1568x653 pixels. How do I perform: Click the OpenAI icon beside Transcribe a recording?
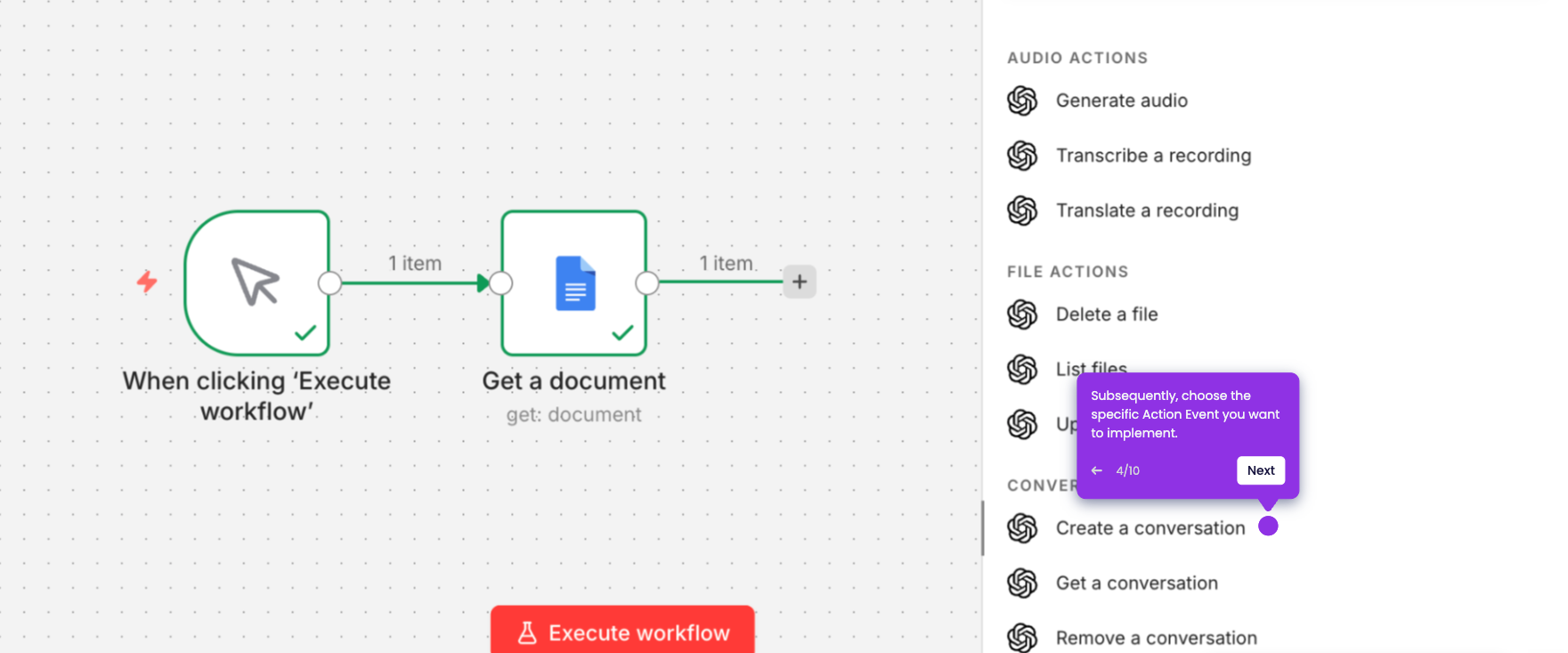[1022, 156]
